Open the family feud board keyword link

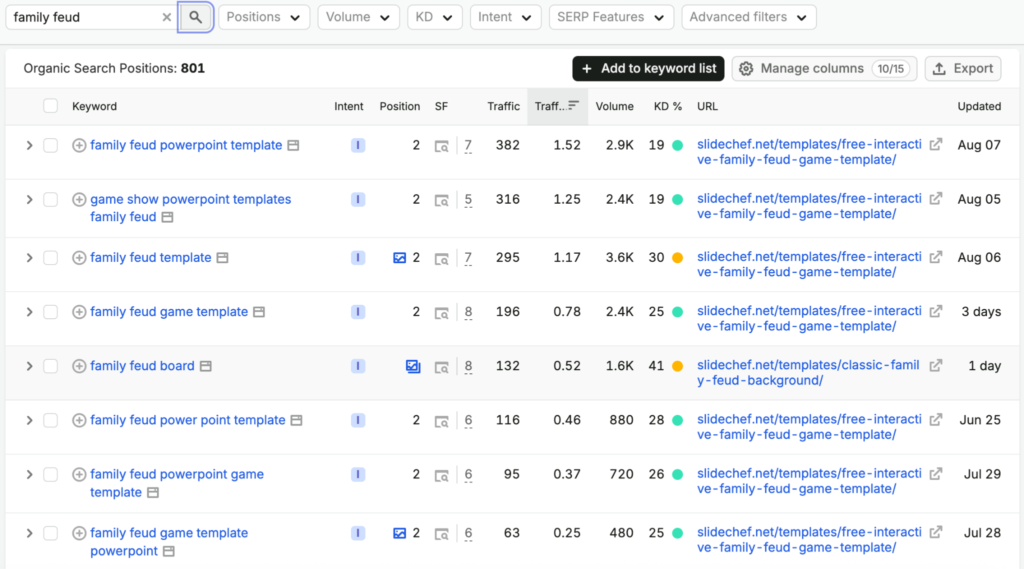[142, 366]
